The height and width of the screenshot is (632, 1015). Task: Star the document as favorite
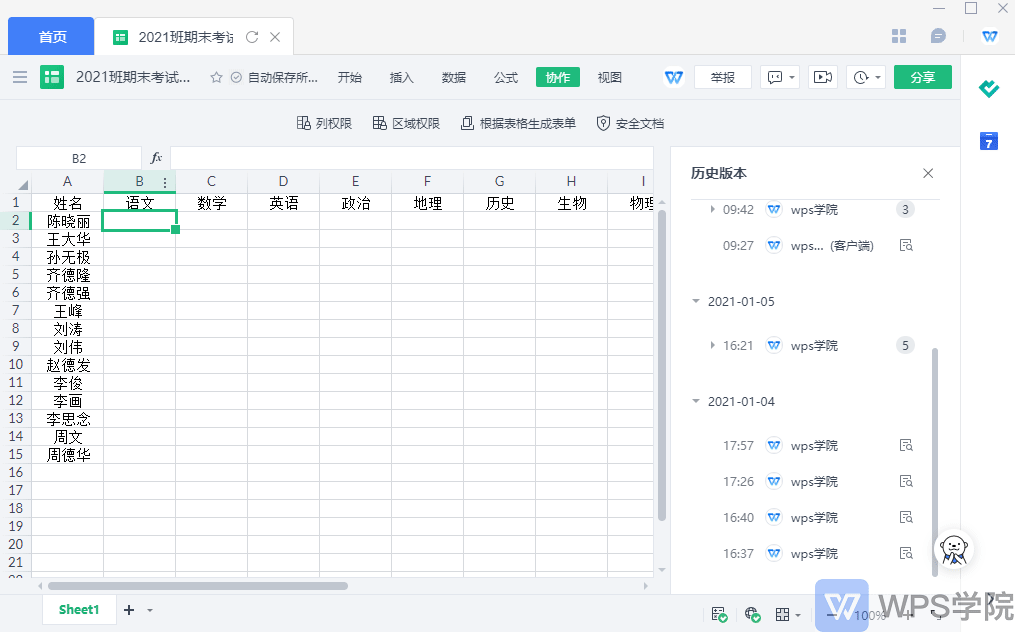216,77
